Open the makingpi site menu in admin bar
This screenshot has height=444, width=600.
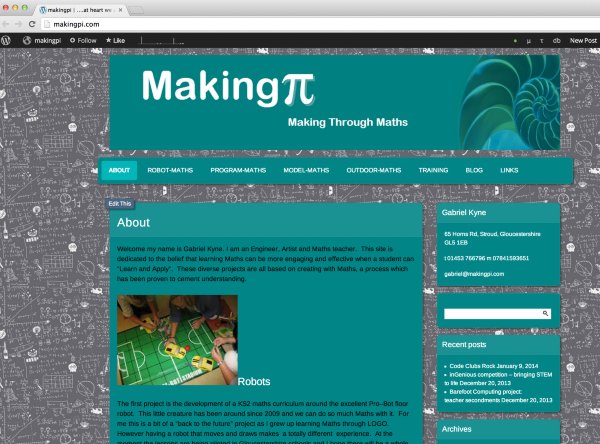click(x=42, y=40)
